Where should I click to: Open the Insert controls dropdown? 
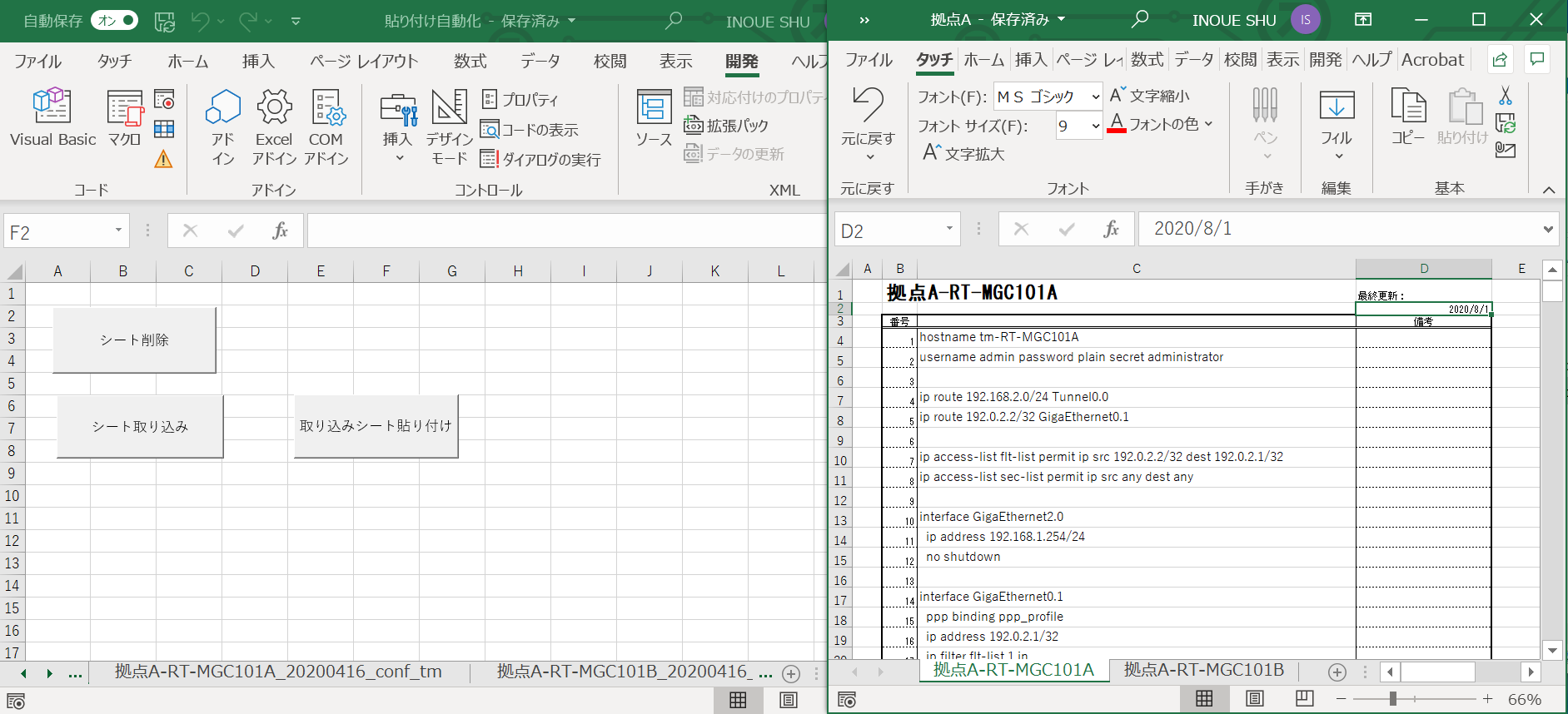(398, 126)
